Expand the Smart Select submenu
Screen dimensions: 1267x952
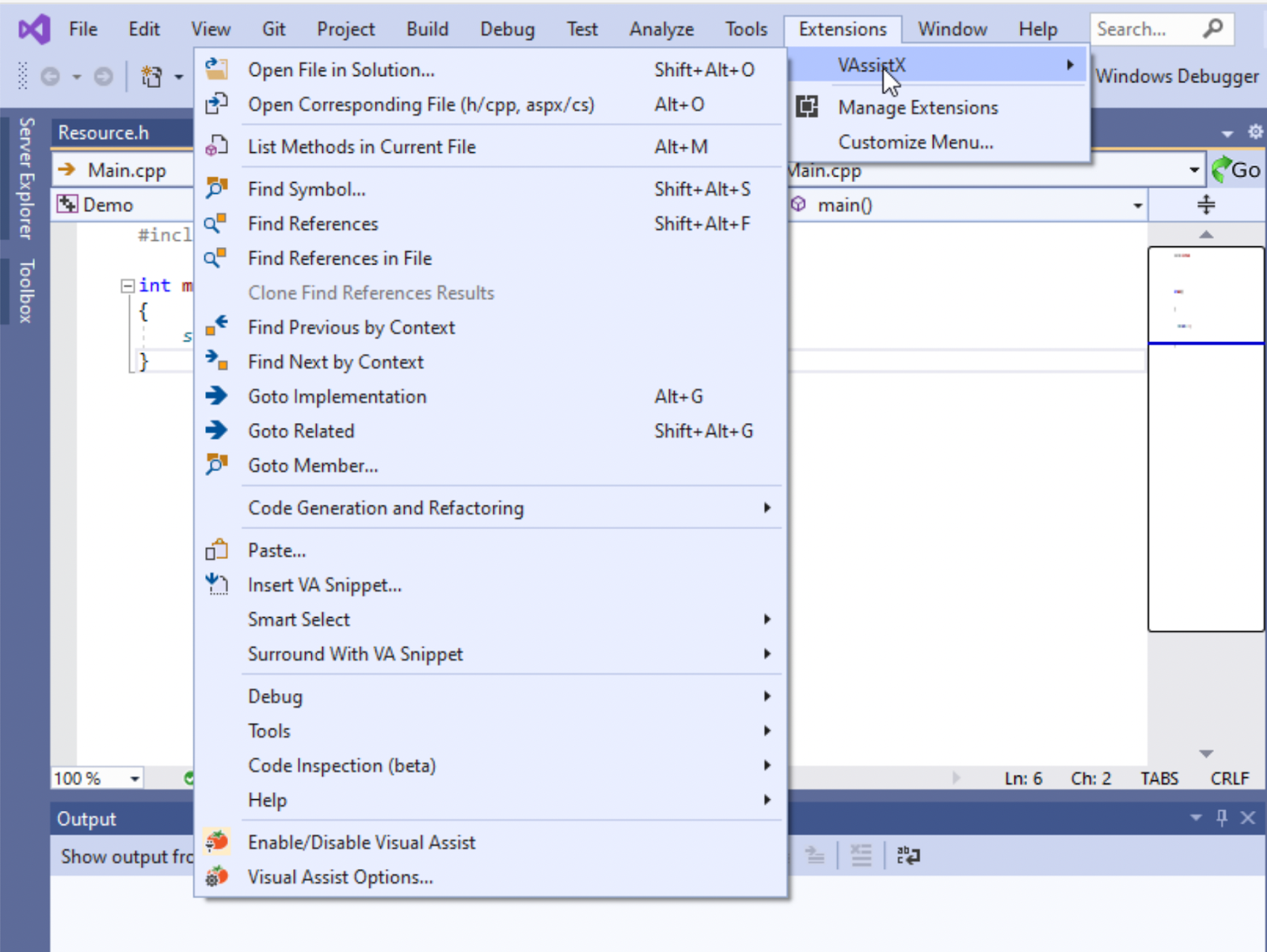(x=767, y=619)
